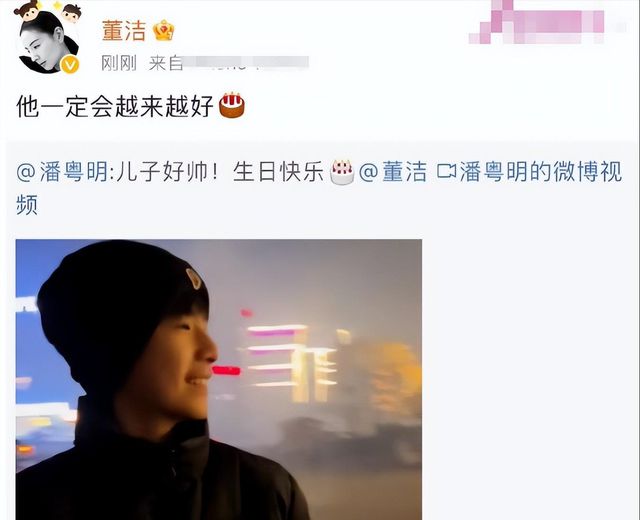Viewport: 640px width, 520px height.
Task: Click the 刚刚 post timestamp
Action: (119, 63)
